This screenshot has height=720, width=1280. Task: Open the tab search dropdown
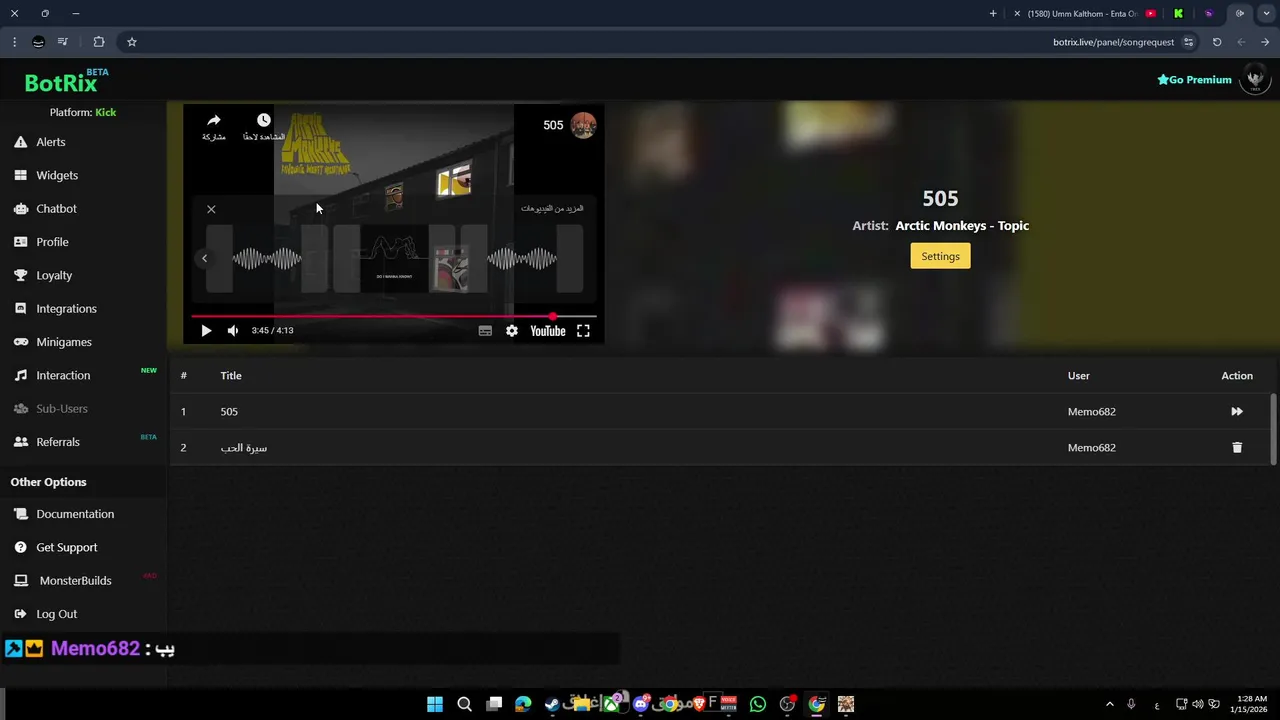click(x=1265, y=14)
